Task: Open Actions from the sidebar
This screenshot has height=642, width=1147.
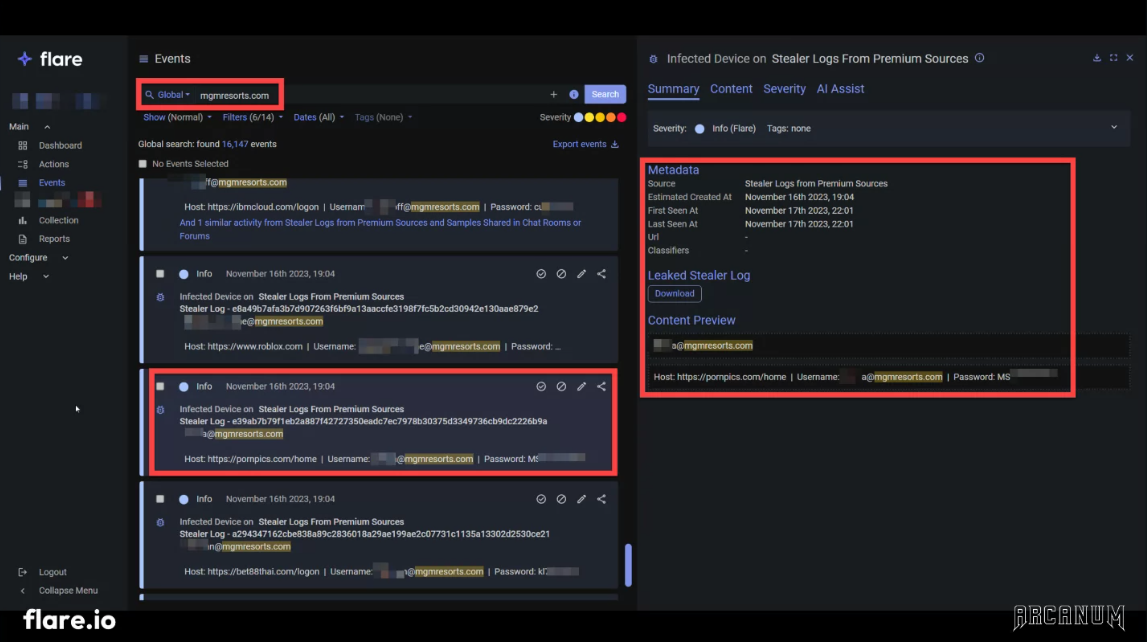Action: [53, 165]
